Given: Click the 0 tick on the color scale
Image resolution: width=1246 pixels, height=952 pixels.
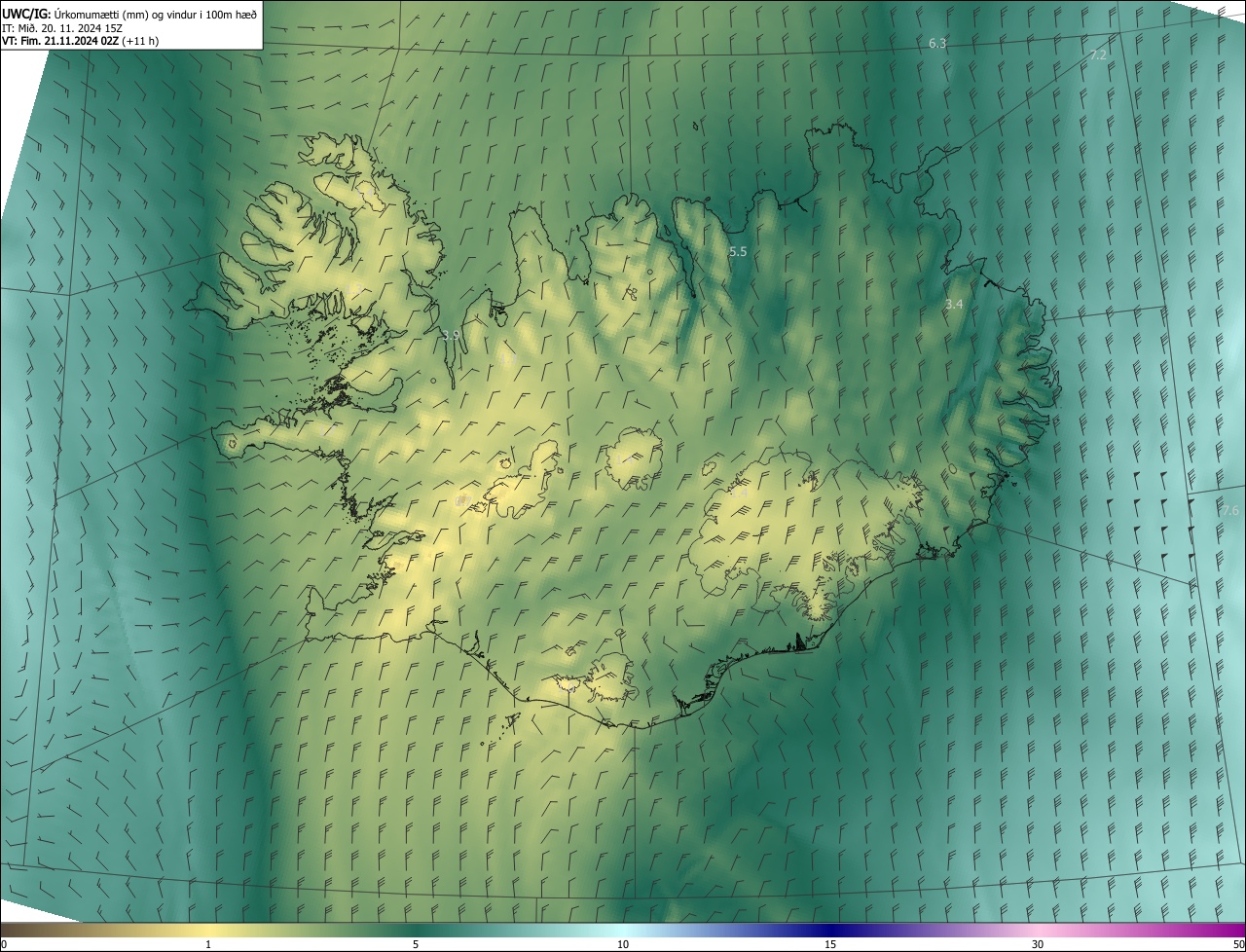Looking at the screenshot, I should pyautogui.click(x=4, y=944).
